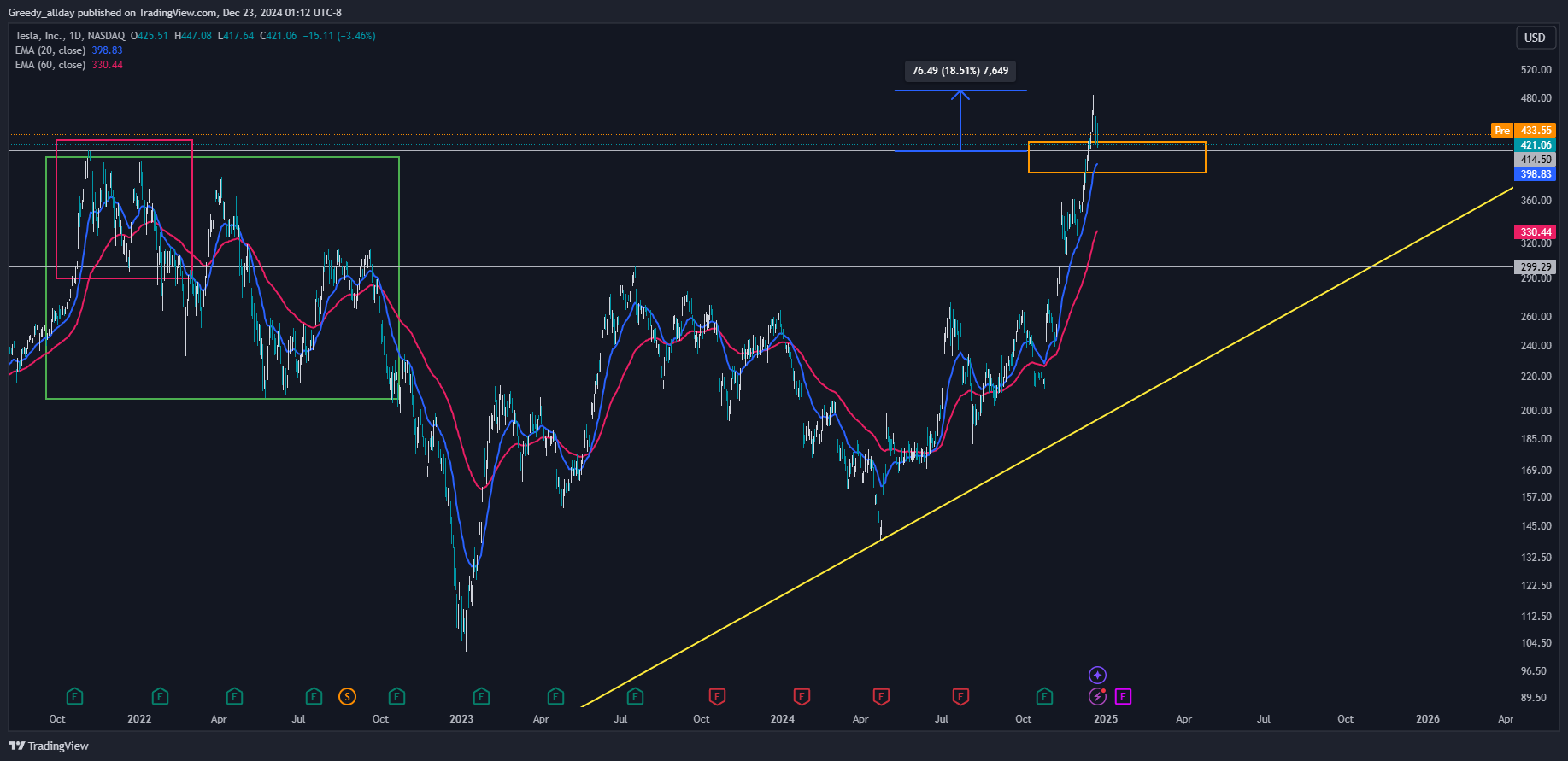Click the orange Pre-market price tag

(x=1501, y=131)
